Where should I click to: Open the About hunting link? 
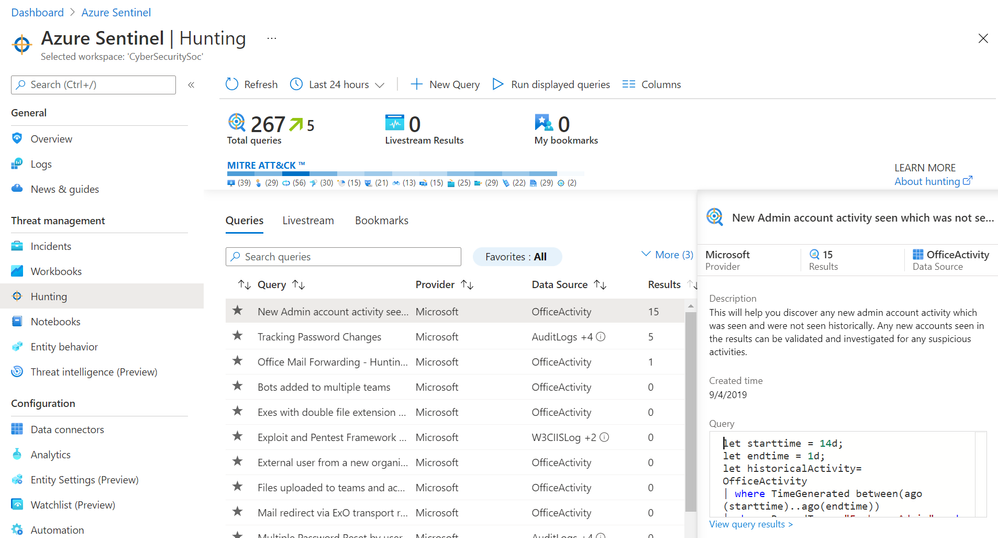[x=933, y=181]
